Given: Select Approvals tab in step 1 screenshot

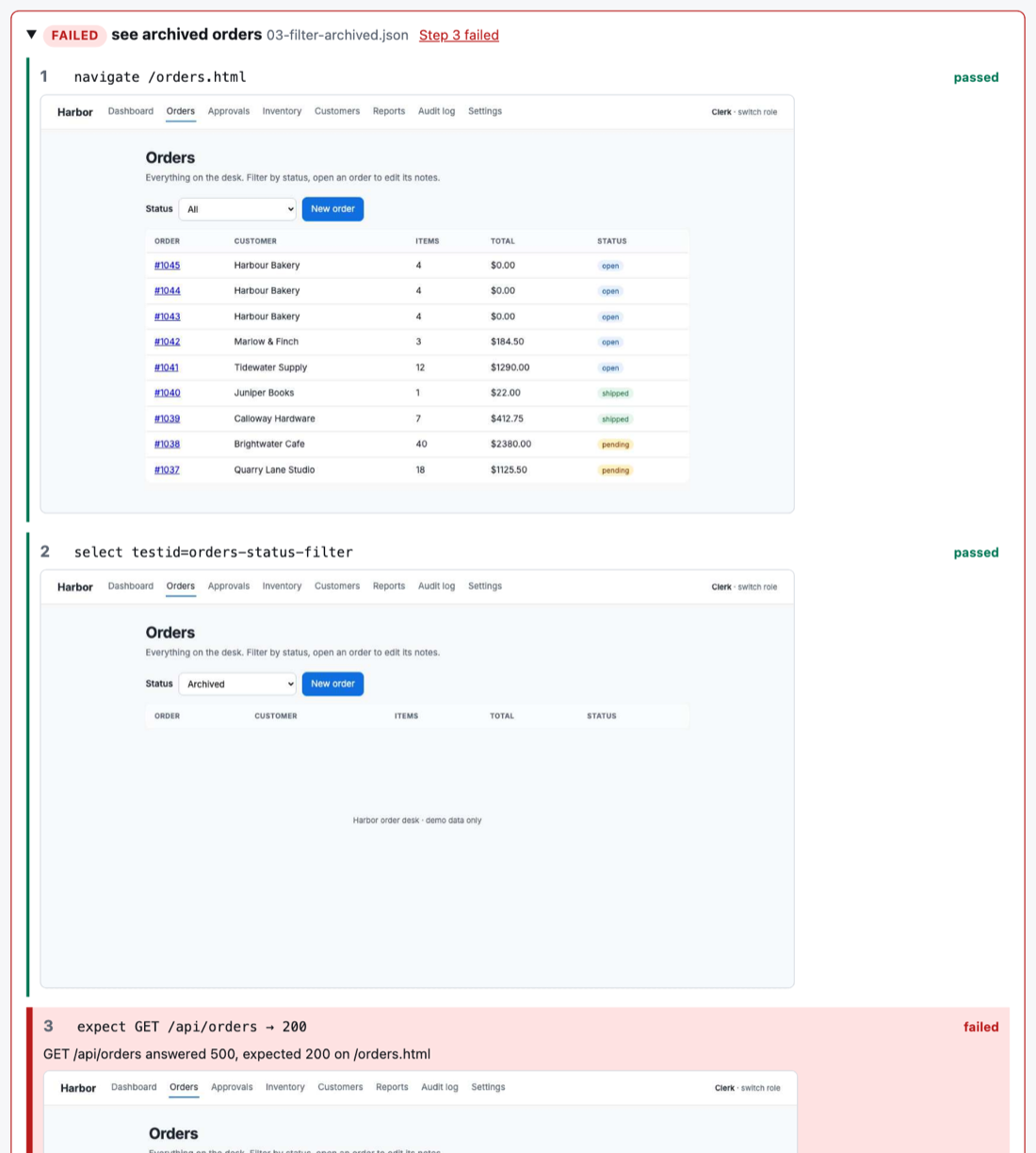Looking at the screenshot, I should click(x=229, y=111).
